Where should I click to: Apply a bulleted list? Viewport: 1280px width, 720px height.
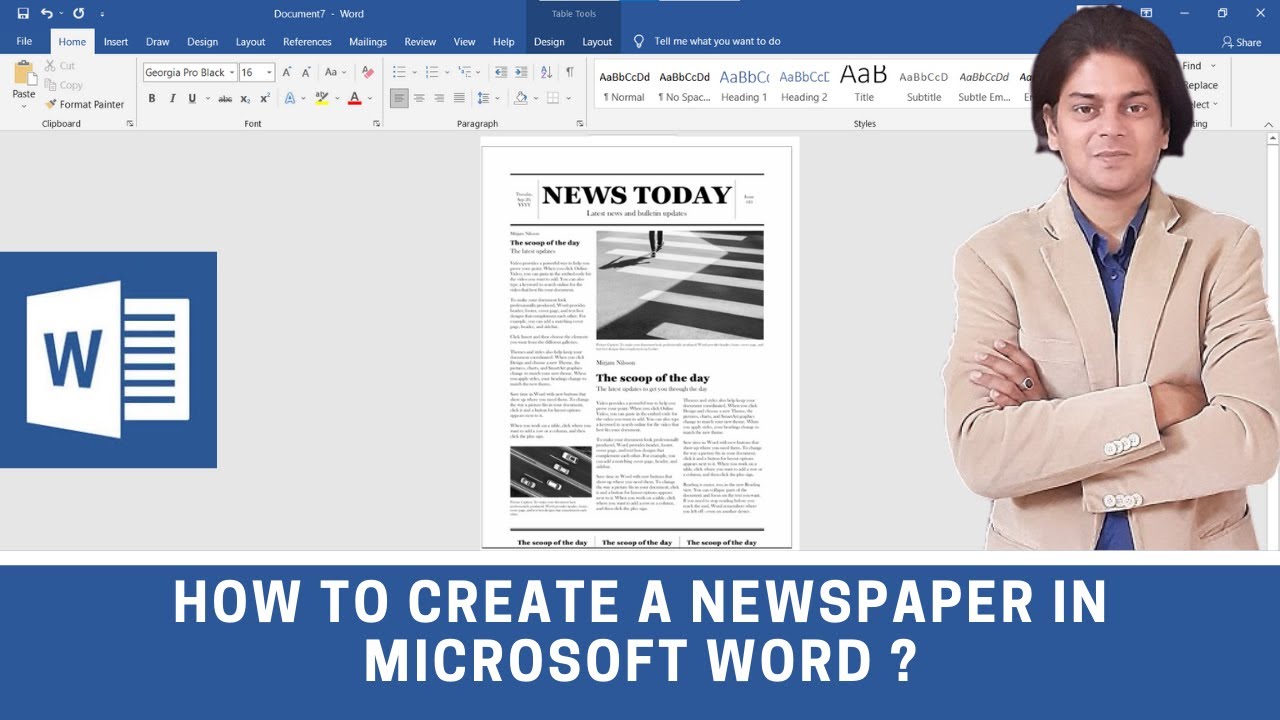click(399, 72)
